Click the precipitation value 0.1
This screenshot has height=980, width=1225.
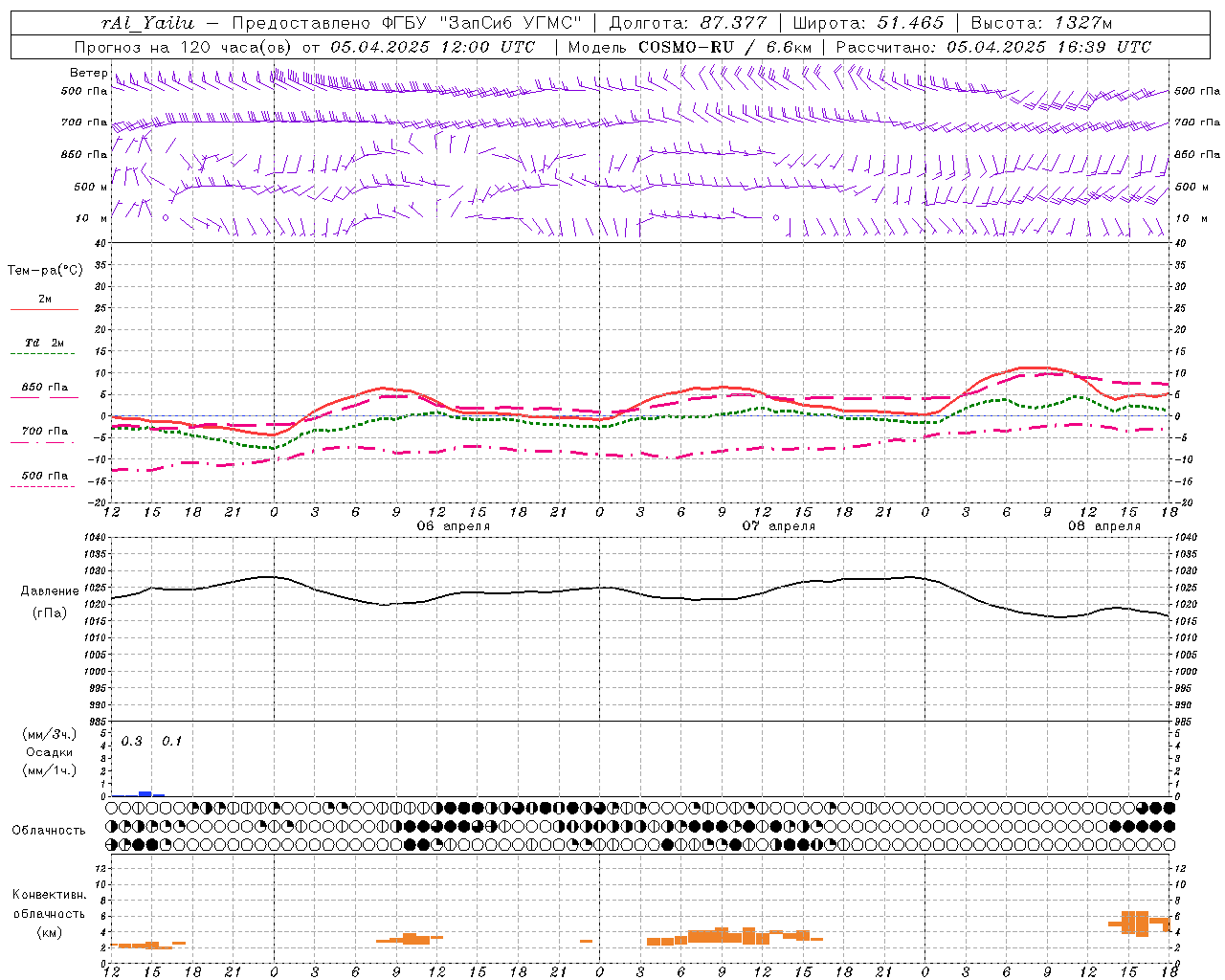click(171, 742)
